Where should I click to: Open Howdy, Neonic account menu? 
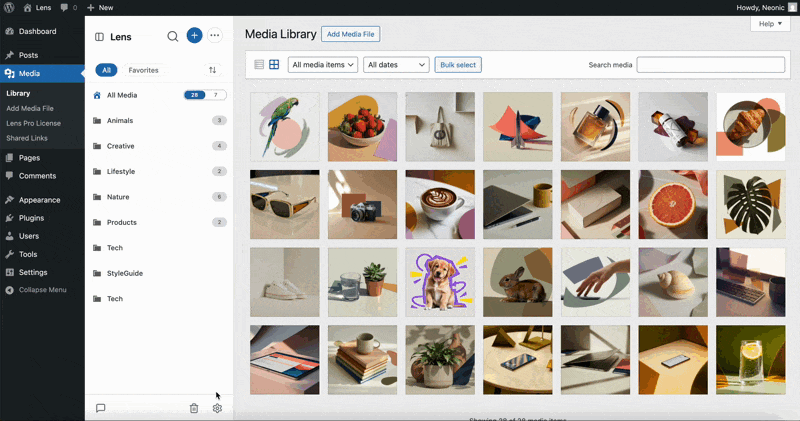click(766, 8)
